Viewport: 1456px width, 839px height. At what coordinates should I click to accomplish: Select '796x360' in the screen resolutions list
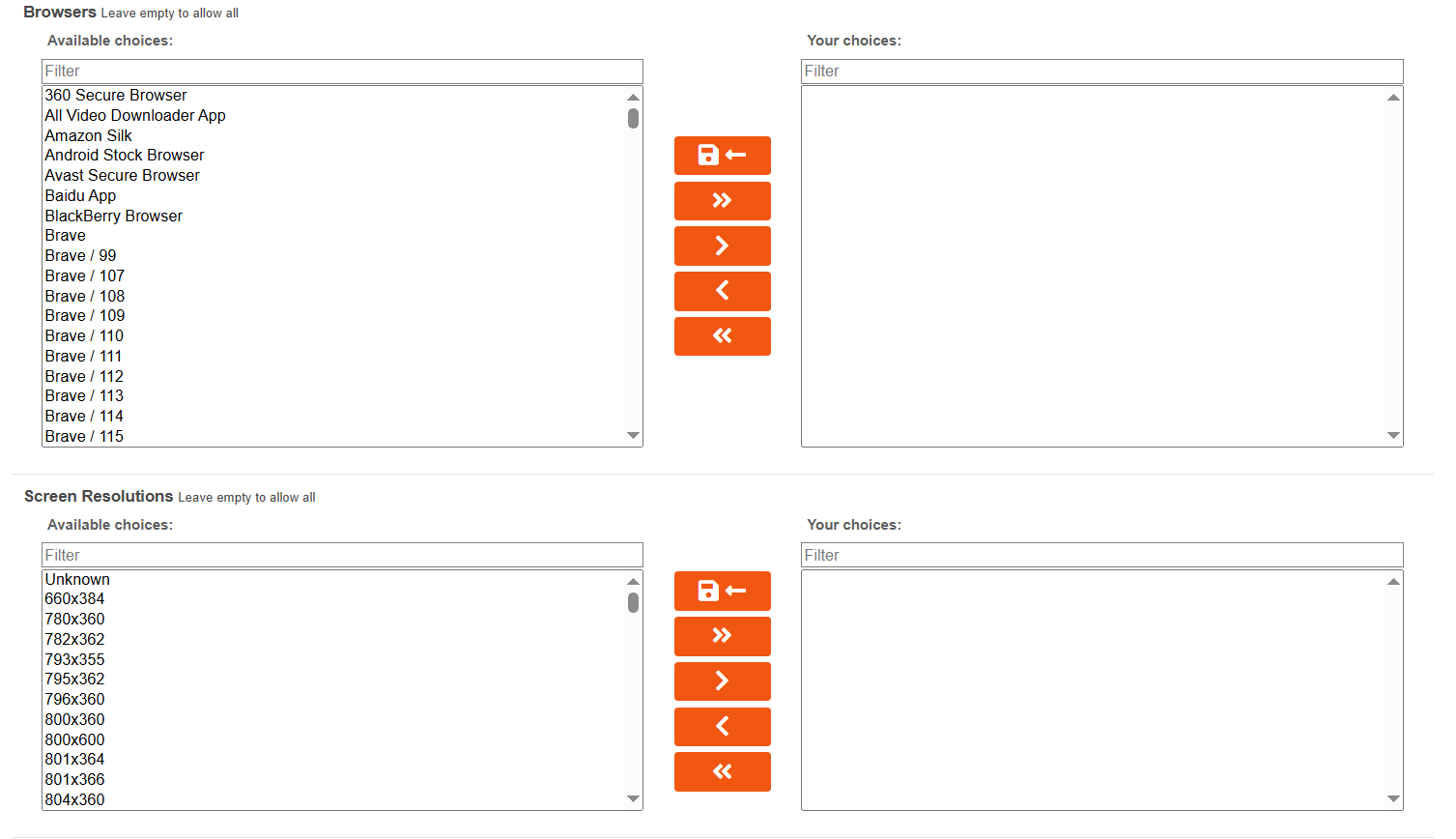pyautogui.click(x=334, y=700)
